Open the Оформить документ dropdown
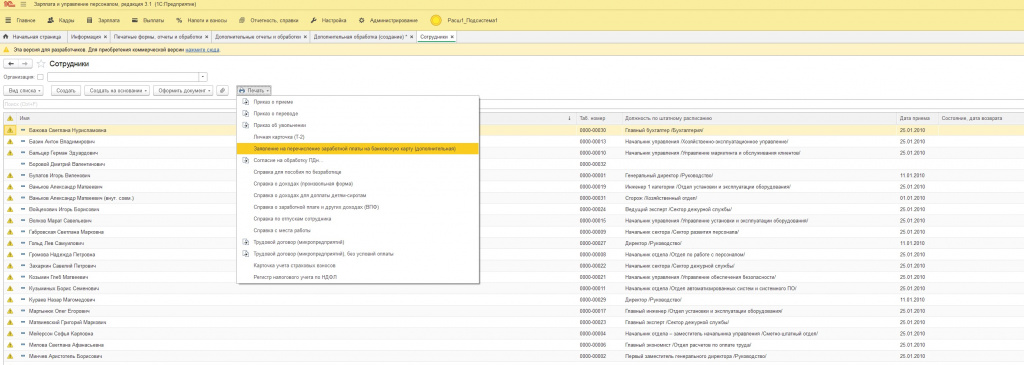 [184, 90]
